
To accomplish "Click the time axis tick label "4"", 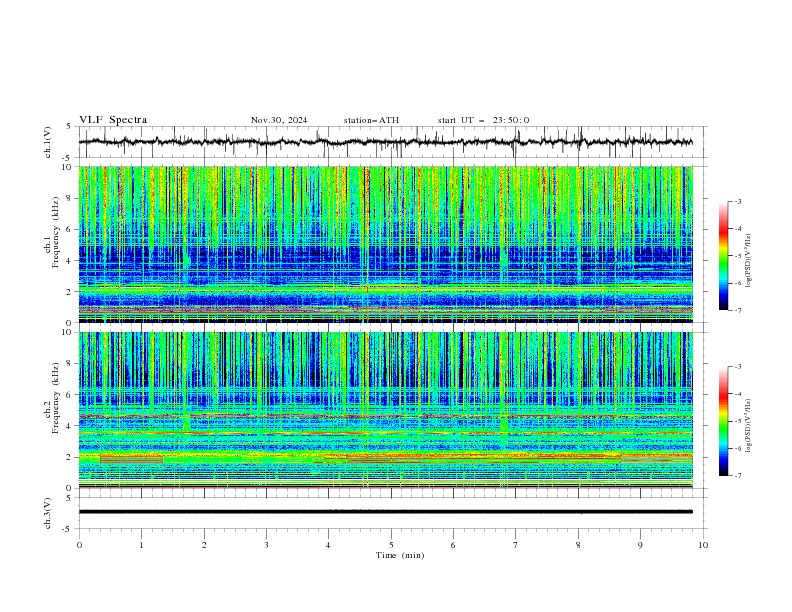I will (x=328, y=545).
